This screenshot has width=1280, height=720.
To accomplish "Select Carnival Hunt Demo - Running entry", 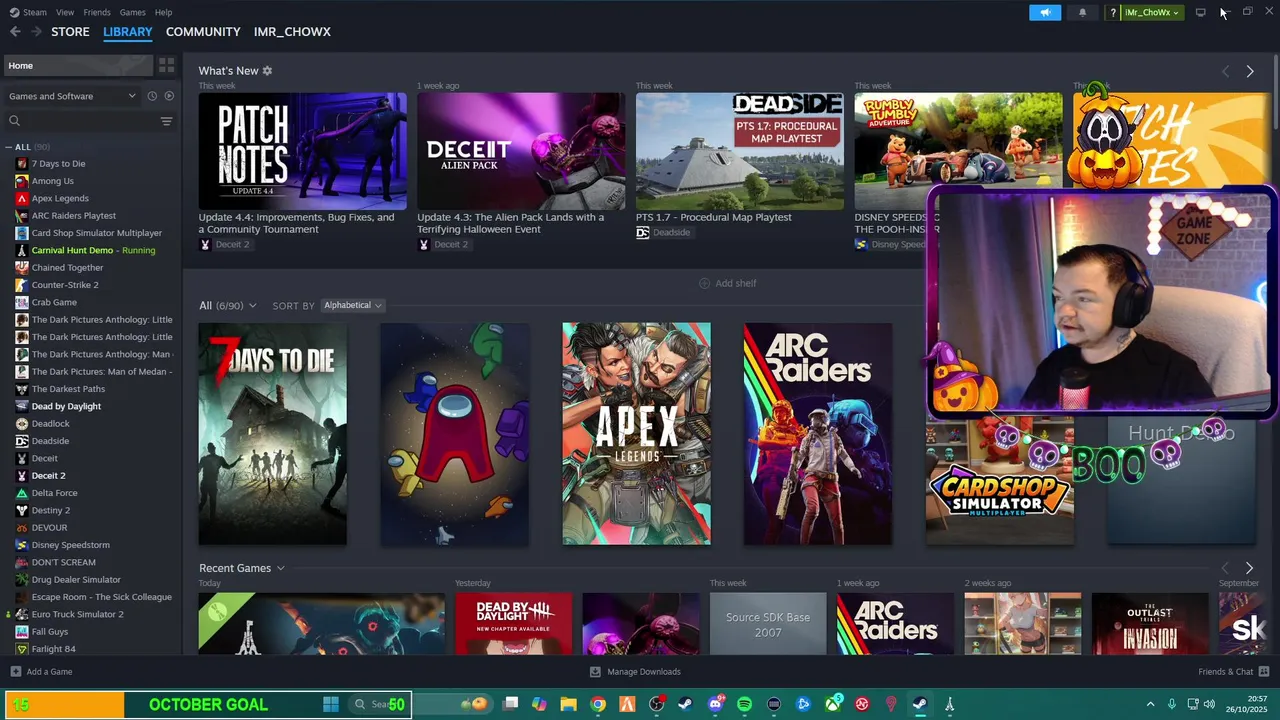I will coord(91,250).
